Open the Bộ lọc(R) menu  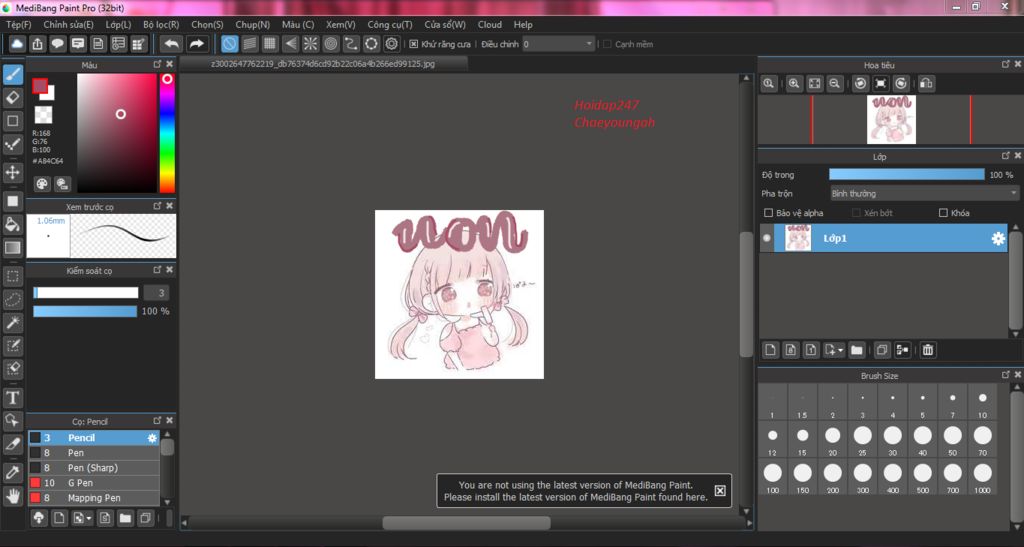click(x=161, y=24)
